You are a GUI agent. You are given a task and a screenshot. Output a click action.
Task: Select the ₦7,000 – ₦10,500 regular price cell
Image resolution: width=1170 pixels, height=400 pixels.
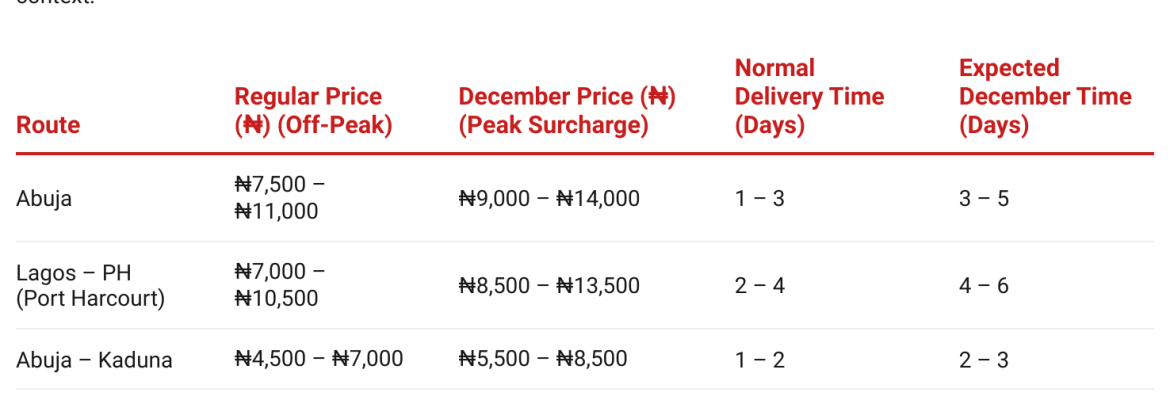[x=279, y=285]
